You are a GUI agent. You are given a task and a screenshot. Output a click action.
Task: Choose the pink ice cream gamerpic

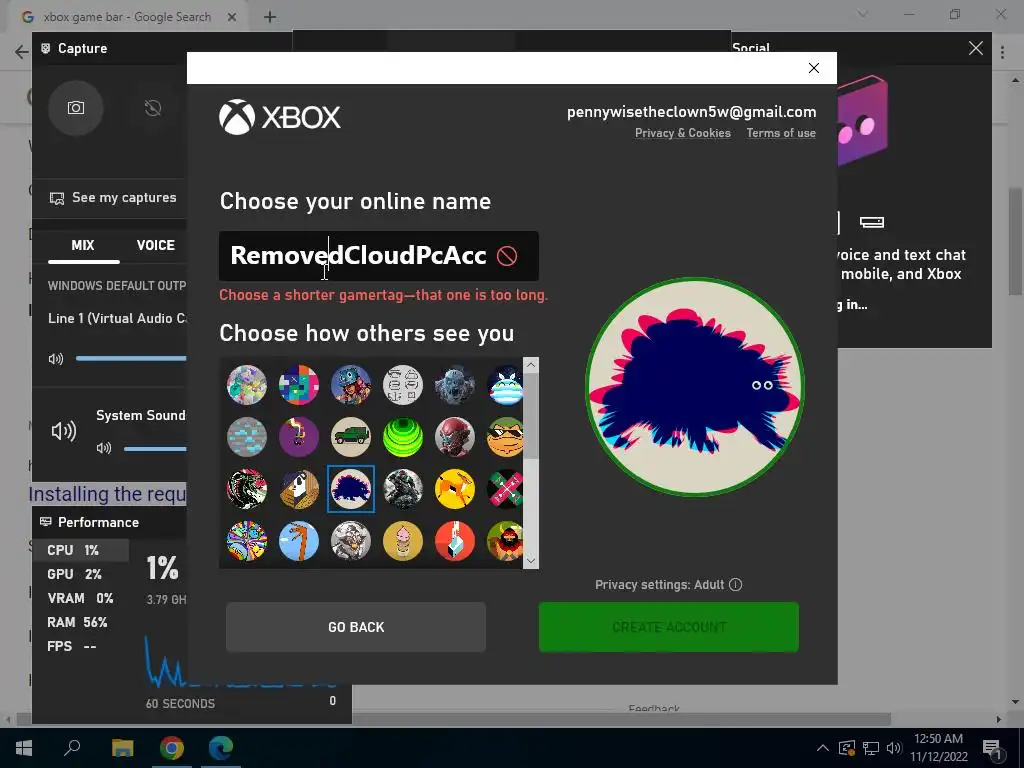[403, 541]
